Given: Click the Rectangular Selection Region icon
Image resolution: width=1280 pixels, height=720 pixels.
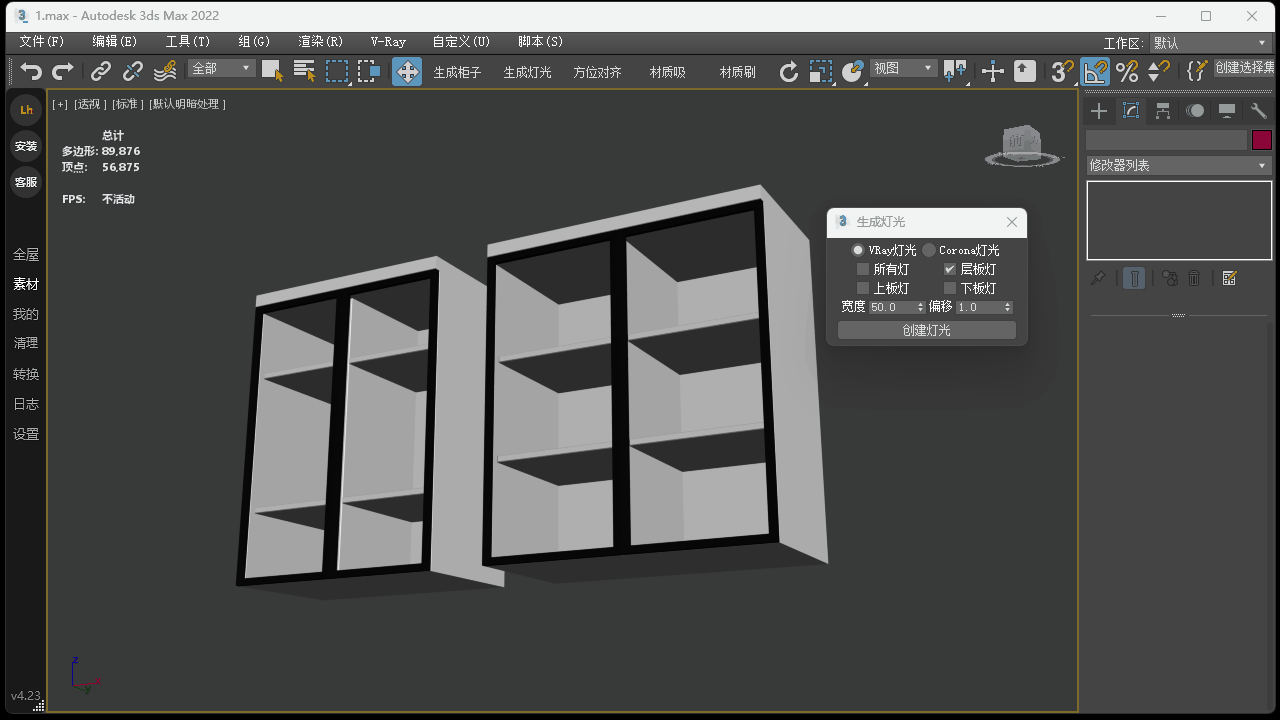Looking at the screenshot, I should click(x=337, y=71).
